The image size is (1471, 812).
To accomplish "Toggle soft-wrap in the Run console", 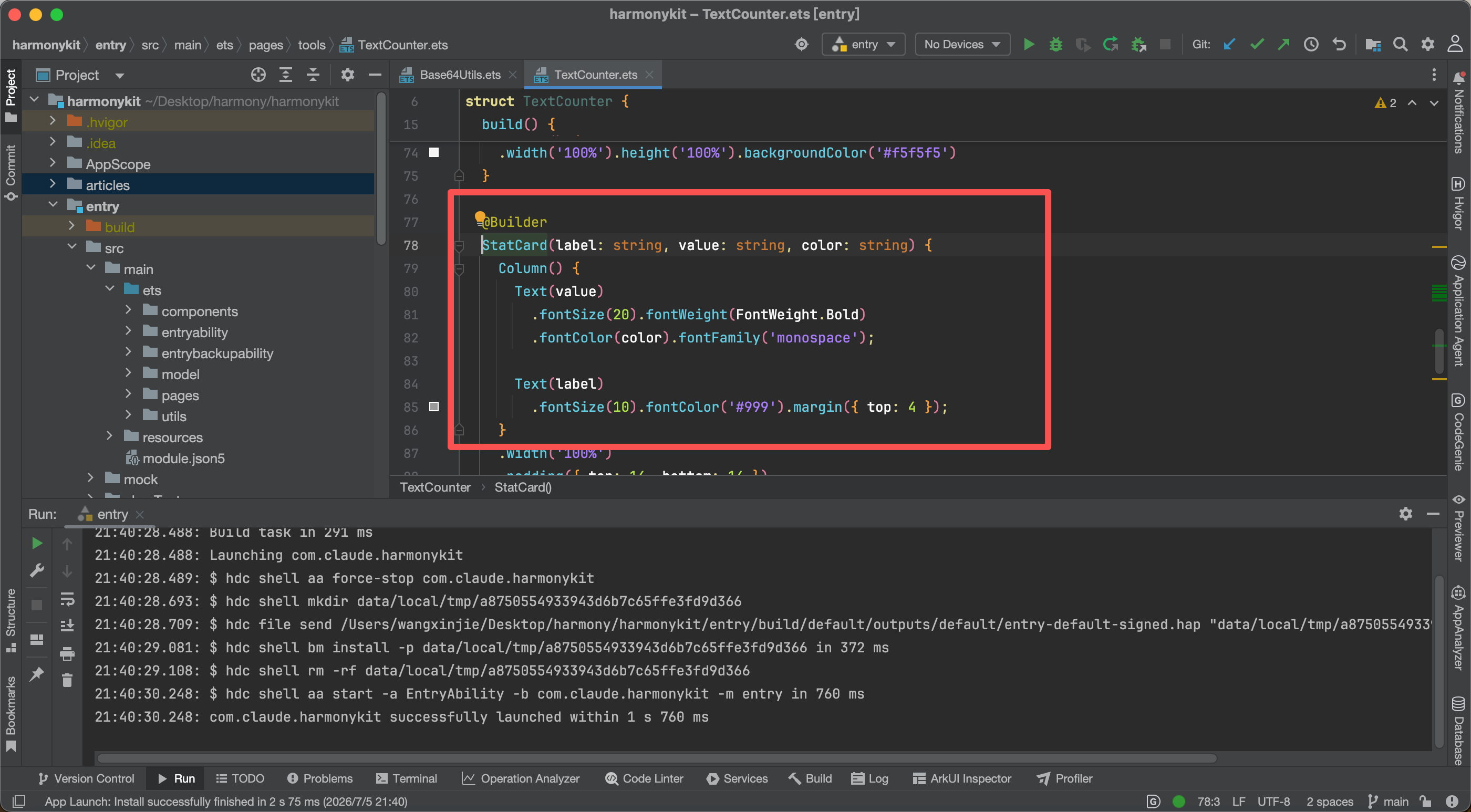I will point(67,599).
